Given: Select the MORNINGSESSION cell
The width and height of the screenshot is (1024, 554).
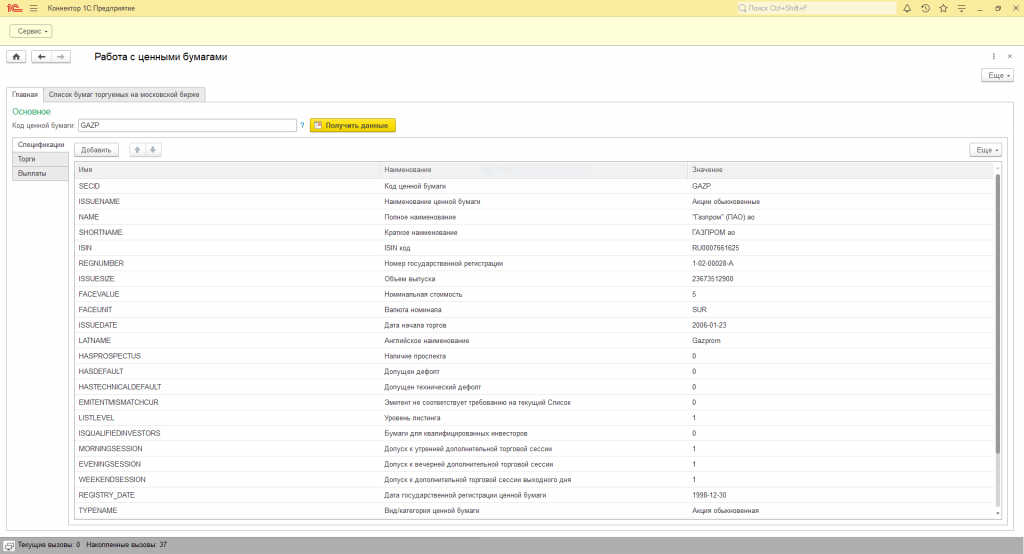Looking at the screenshot, I should point(227,449).
